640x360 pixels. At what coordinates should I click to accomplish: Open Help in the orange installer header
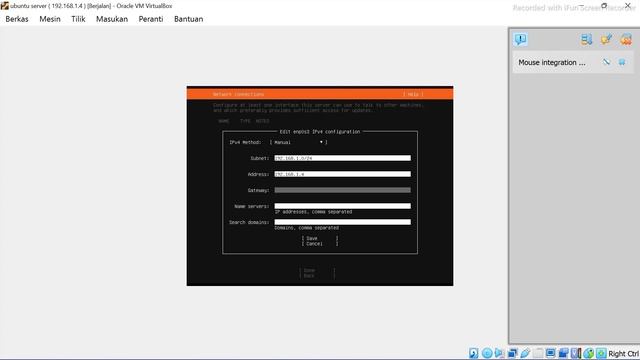[x=413, y=94]
